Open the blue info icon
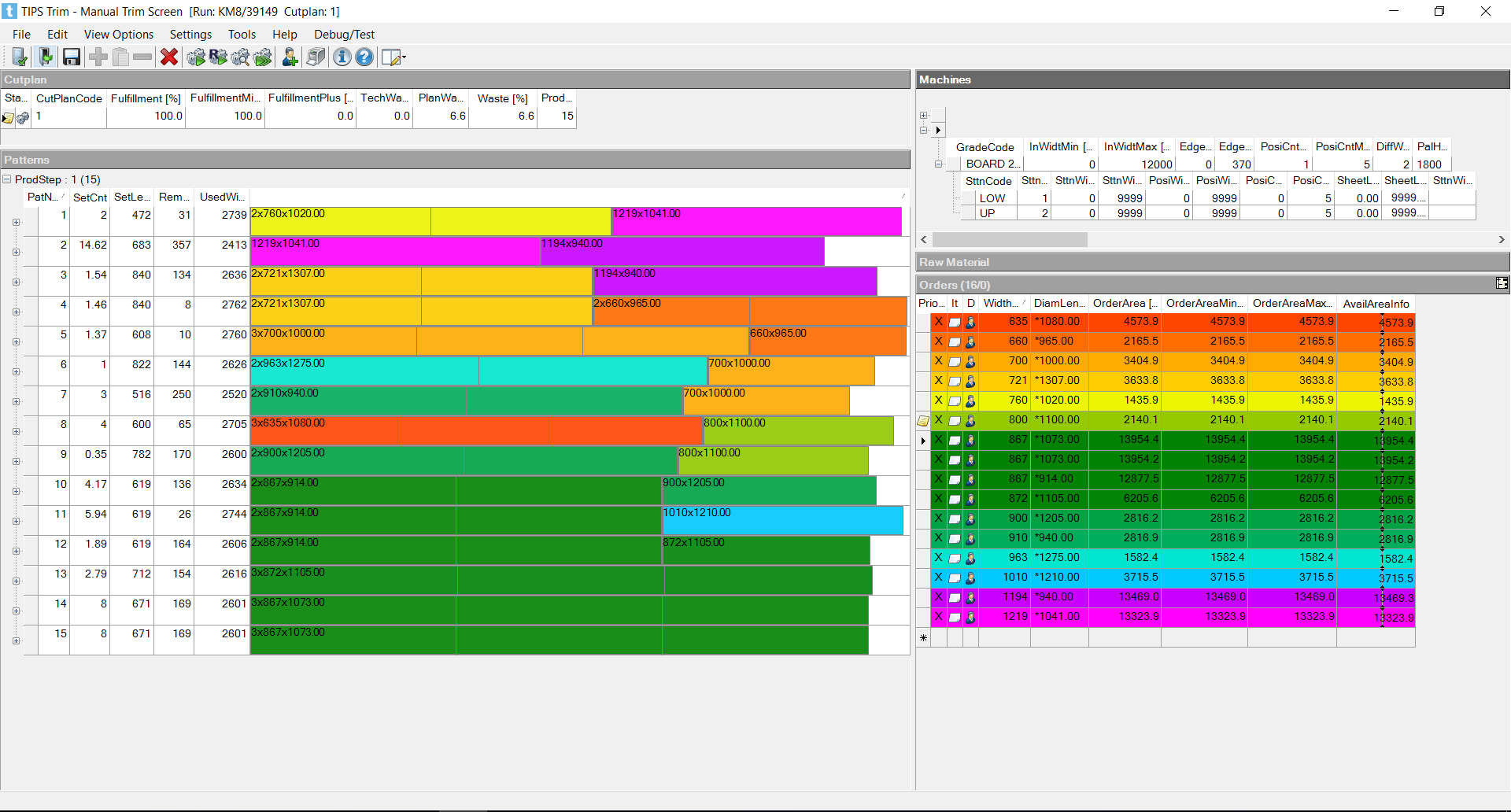The height and width of the screenshot is (812, 1511). 342,57
